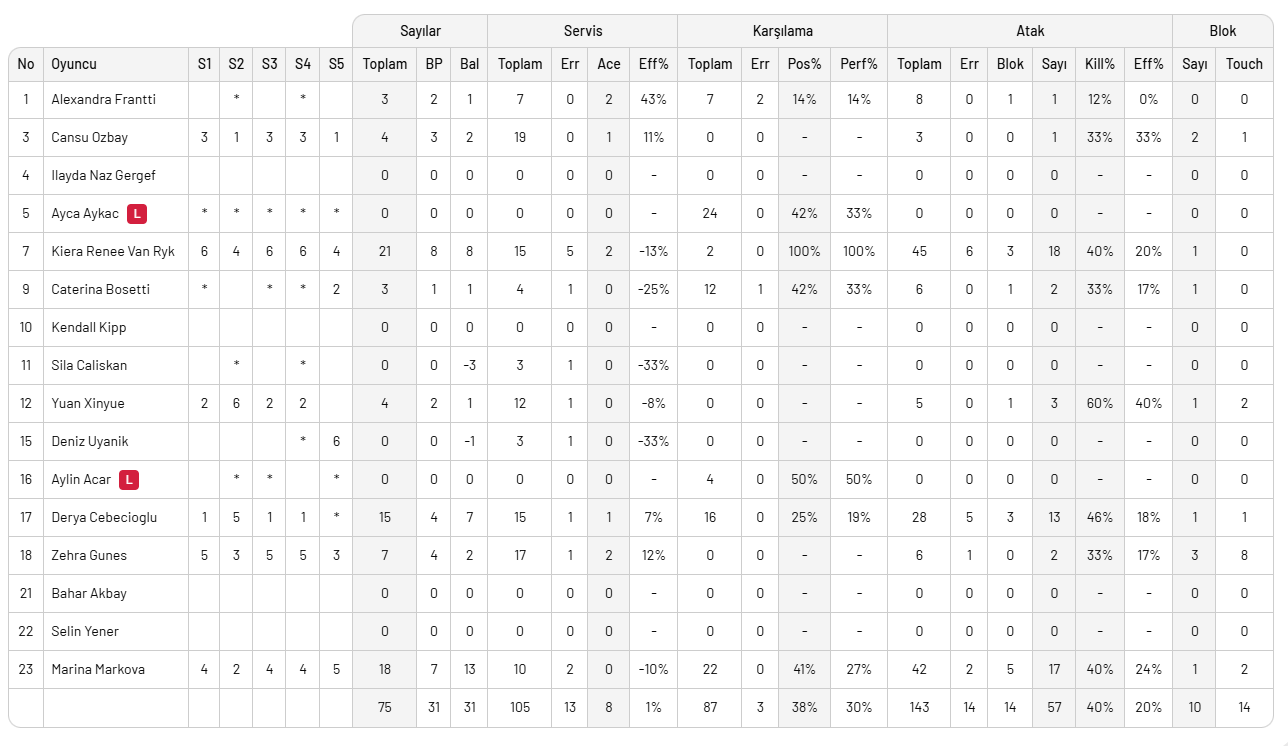
Task: Click the Karşılama group header
Action: click(782, 31)
